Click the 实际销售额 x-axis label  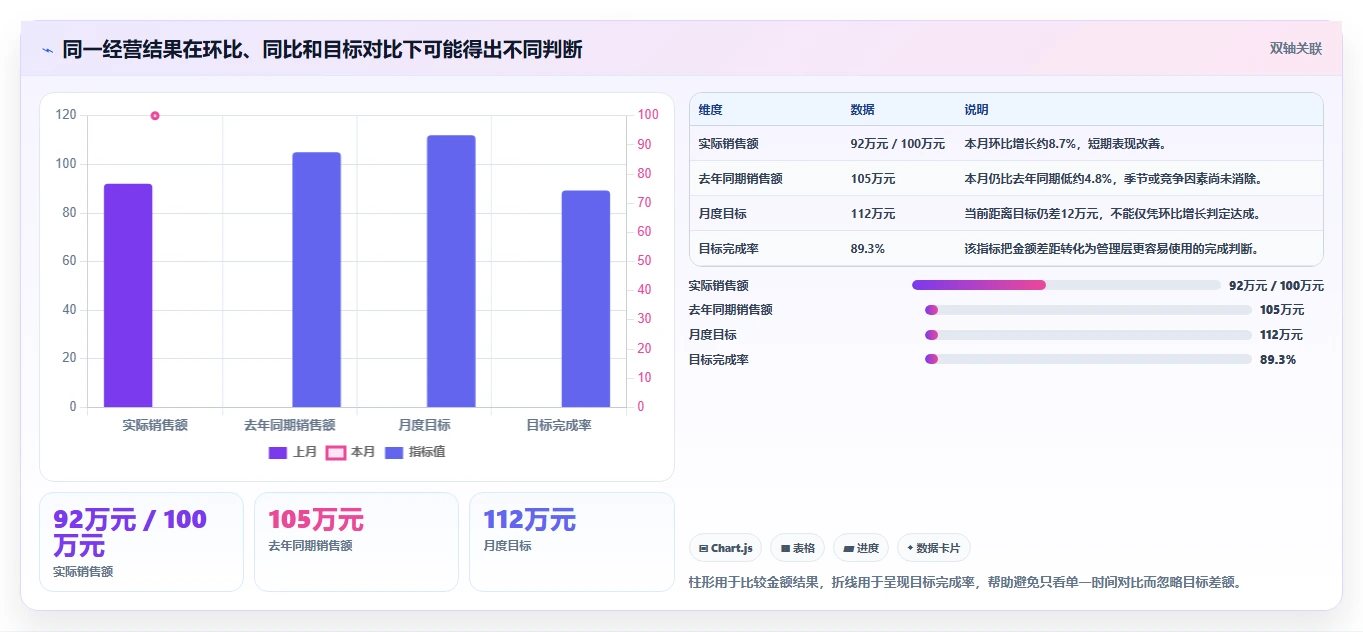(155, 425)
